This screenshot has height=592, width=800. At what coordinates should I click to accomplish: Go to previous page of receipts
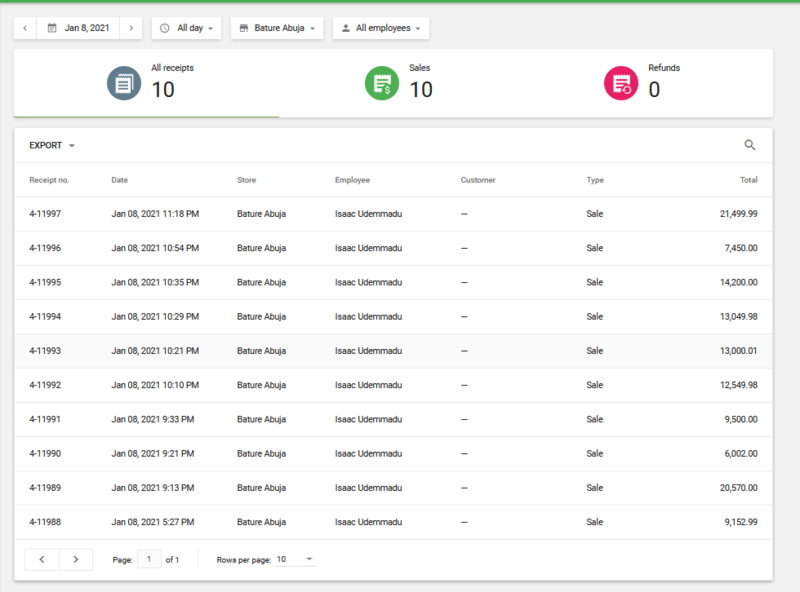point(41,559)
